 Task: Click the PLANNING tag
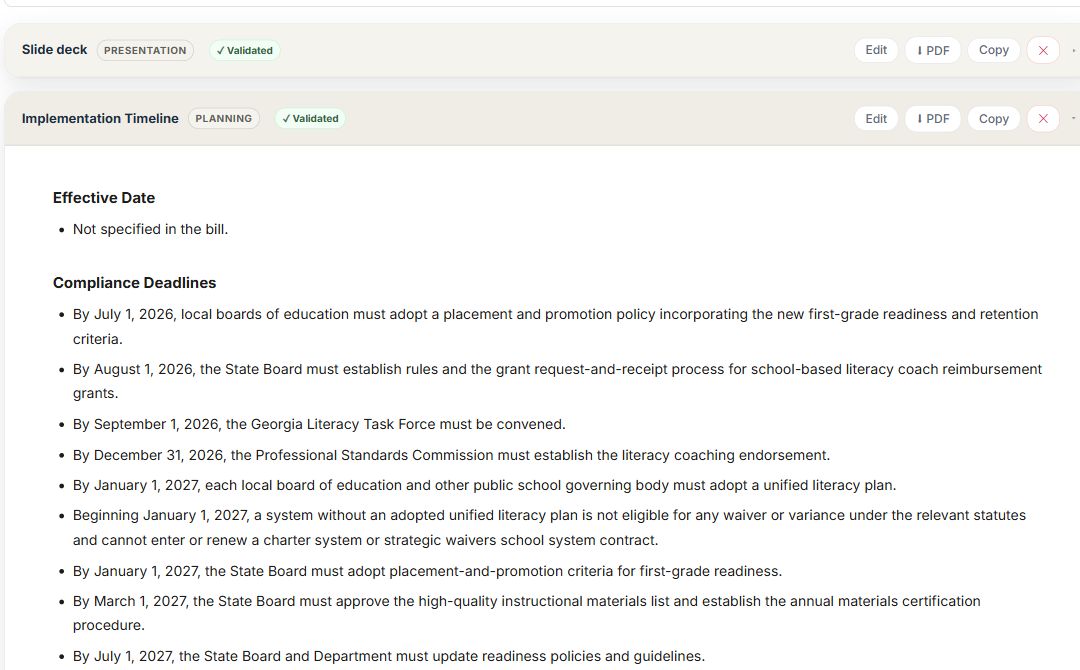[224, 118]
